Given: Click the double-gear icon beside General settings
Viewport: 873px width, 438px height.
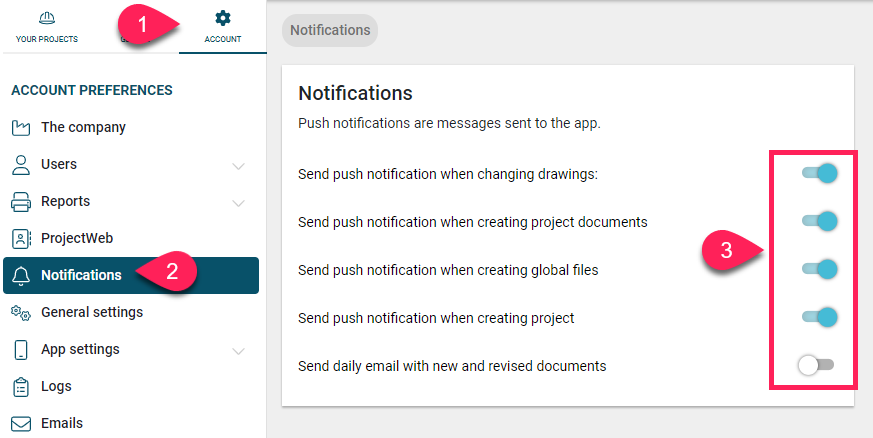Looking at the screenshot, I should [21, 313].
